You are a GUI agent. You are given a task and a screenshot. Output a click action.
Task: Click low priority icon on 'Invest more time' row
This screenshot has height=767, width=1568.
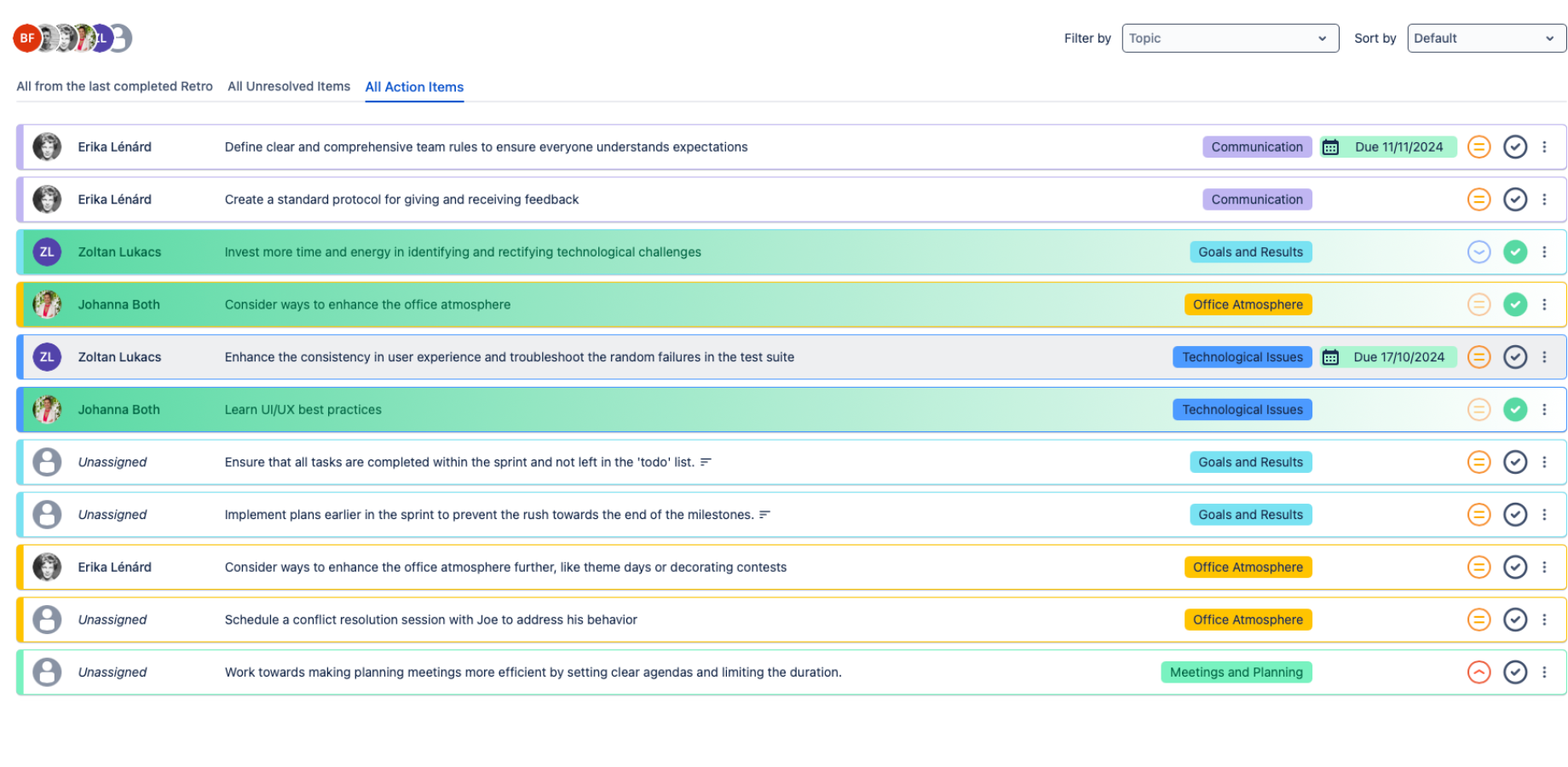1479,252
